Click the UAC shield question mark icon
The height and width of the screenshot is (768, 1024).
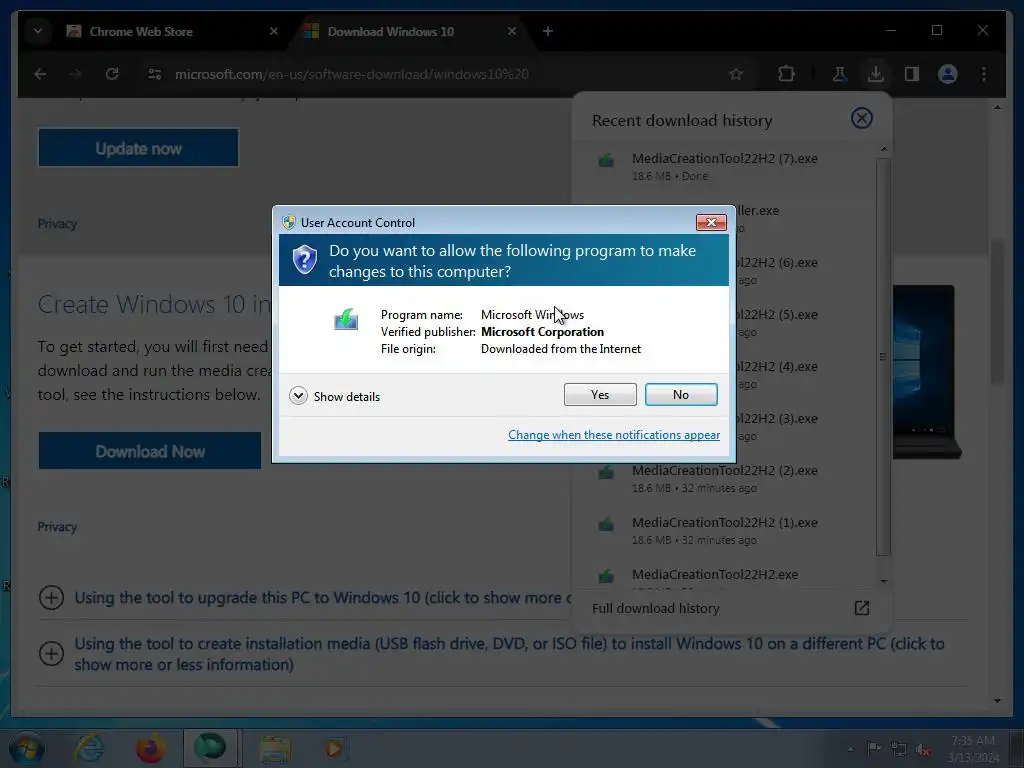(x=304, y=260)
